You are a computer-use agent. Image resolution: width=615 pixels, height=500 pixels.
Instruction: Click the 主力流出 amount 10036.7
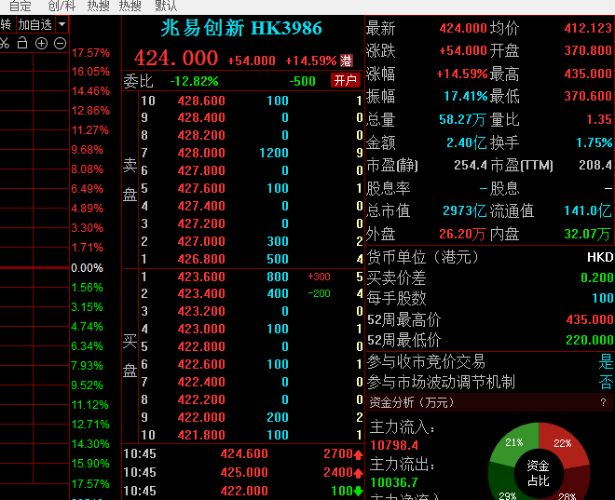point(394,482)
